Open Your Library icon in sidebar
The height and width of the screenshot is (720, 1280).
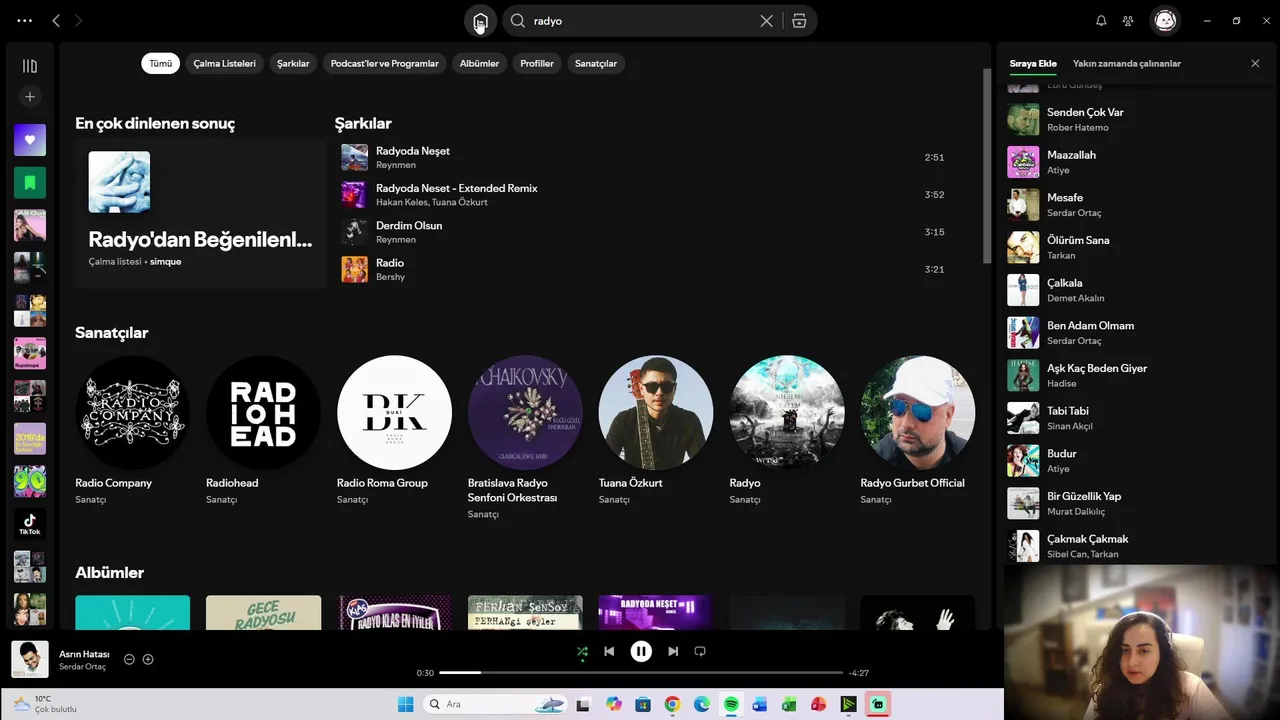pos(30,66)
